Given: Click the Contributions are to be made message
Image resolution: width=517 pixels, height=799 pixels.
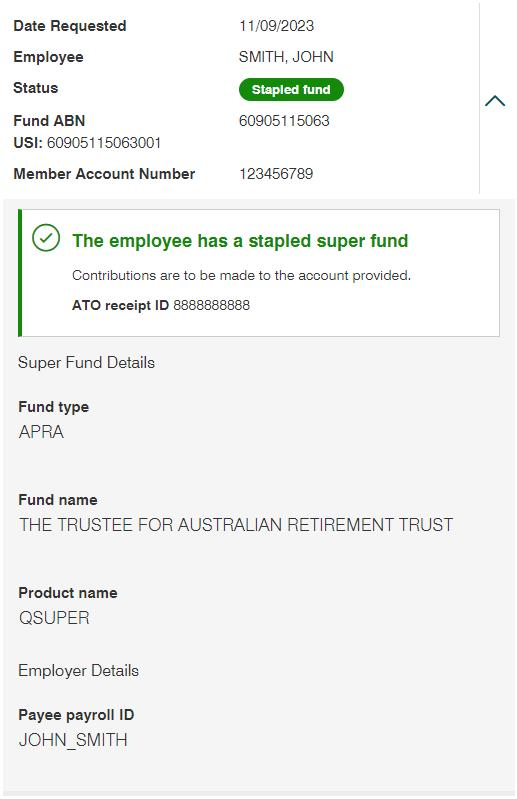Looking at the screenshot, I should tap(241, 276).
